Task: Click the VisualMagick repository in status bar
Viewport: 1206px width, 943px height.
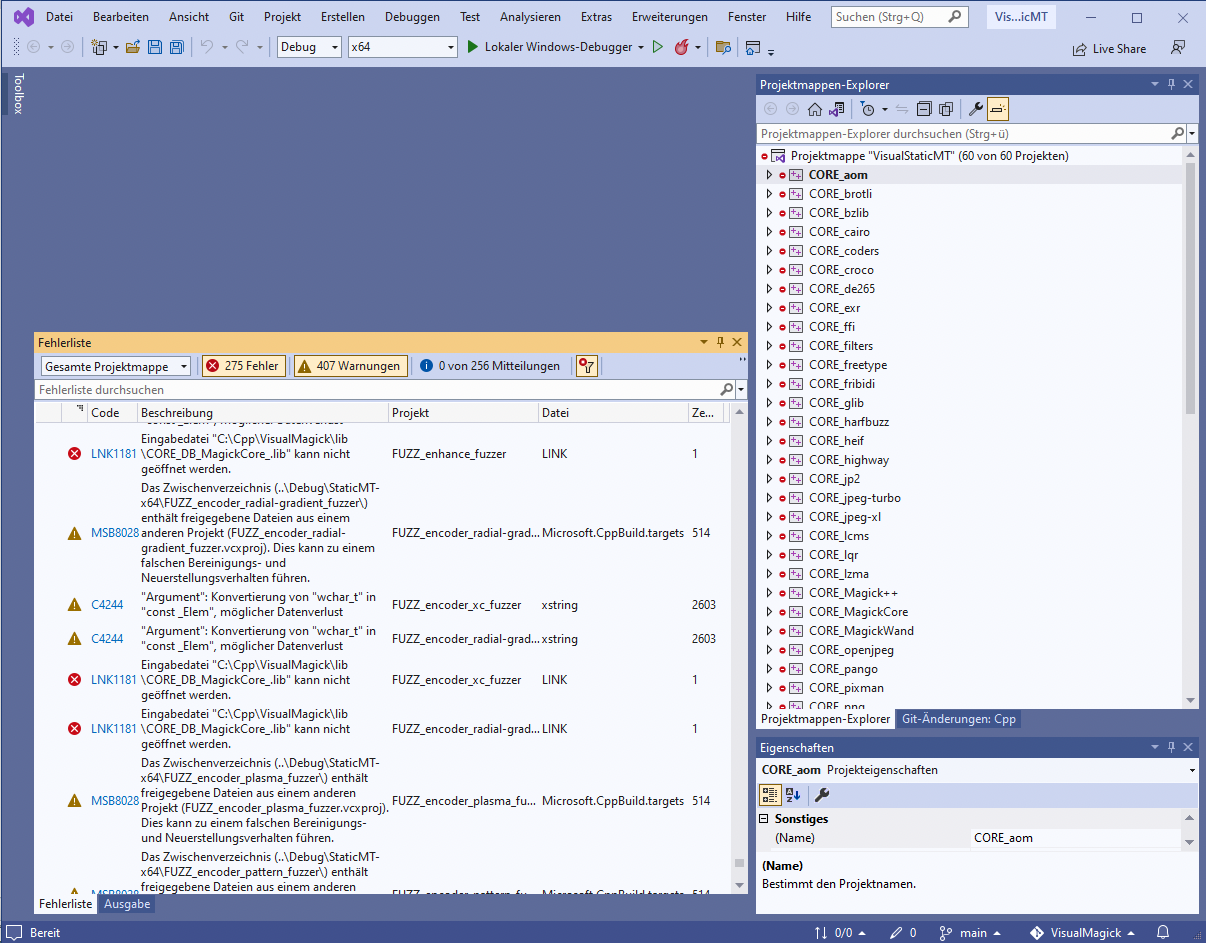Action: point(1083,932)
